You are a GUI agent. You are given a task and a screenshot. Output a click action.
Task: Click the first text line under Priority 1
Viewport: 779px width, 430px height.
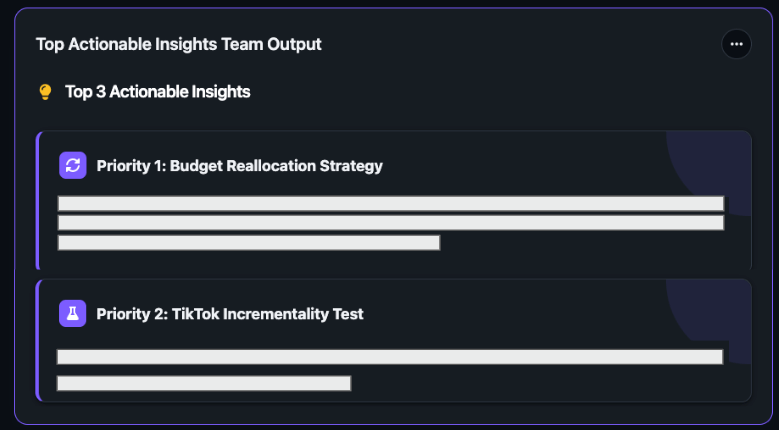390,203
